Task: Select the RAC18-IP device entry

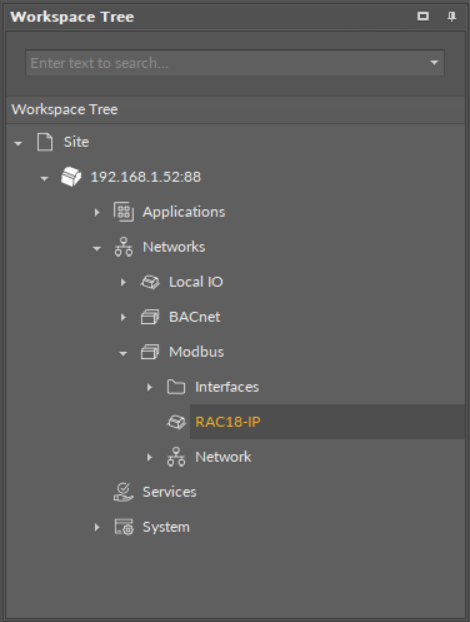Action: tap(228, 422)
